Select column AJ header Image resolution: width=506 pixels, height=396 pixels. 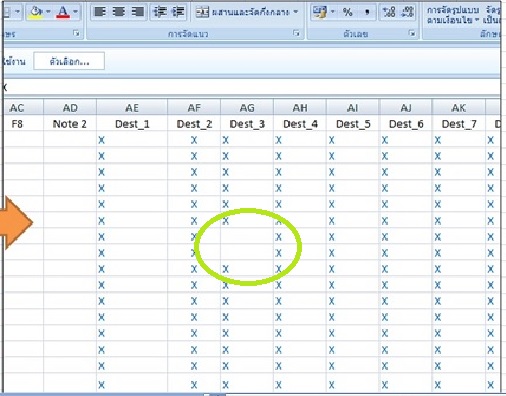click(406, 108)
